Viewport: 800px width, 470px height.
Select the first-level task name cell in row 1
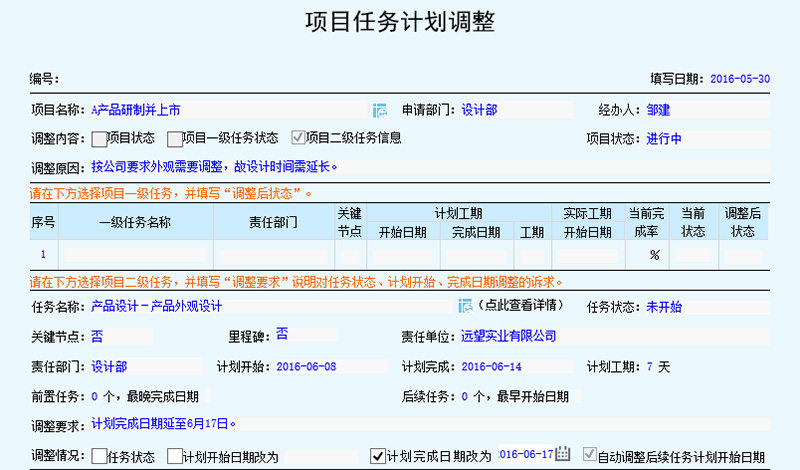[x=135, y=255]
